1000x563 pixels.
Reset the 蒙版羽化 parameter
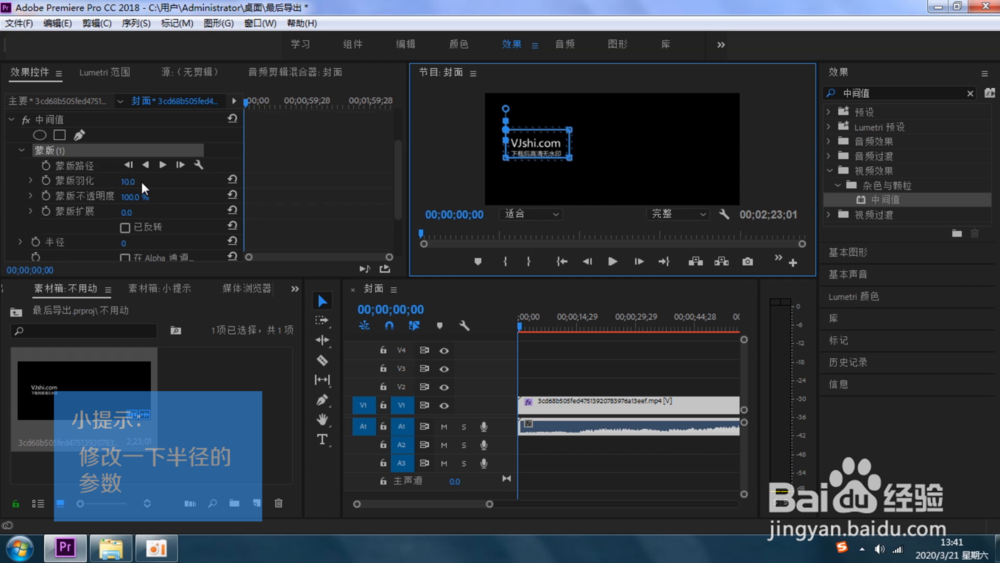click(x=232, y=180)
